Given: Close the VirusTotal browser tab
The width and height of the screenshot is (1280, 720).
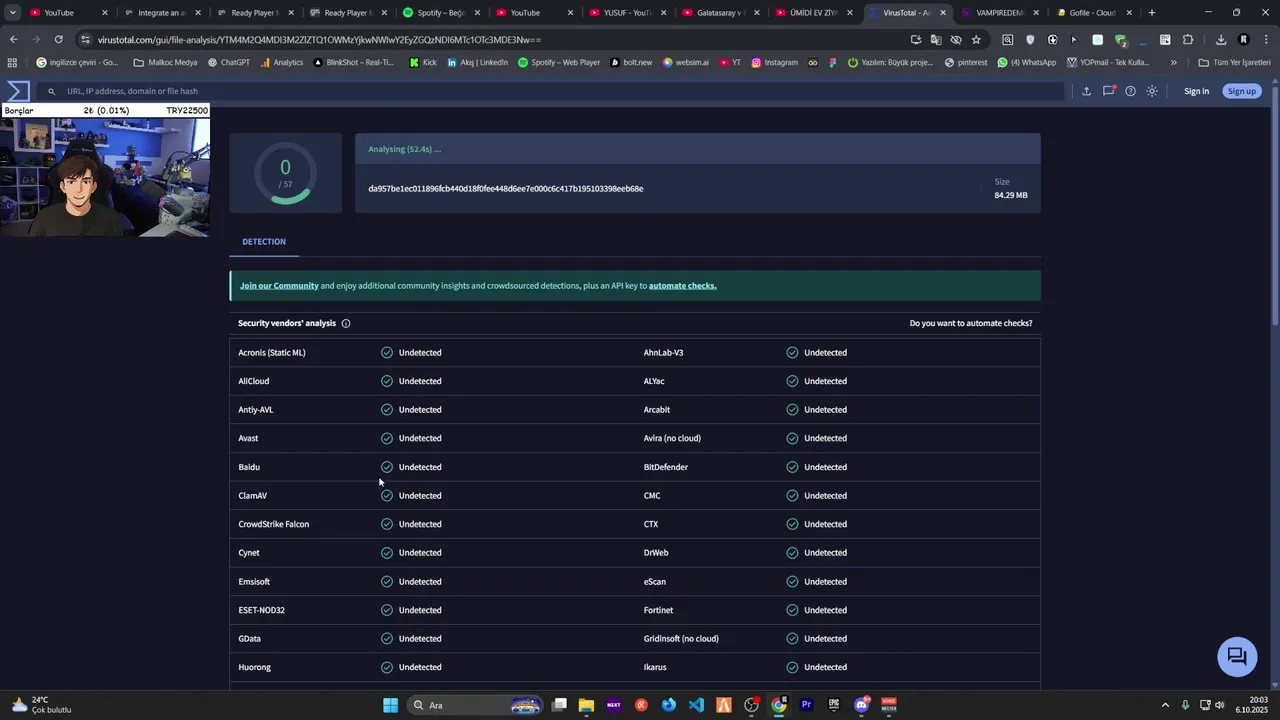Looking at the screenshot, I should coord(942,13).
